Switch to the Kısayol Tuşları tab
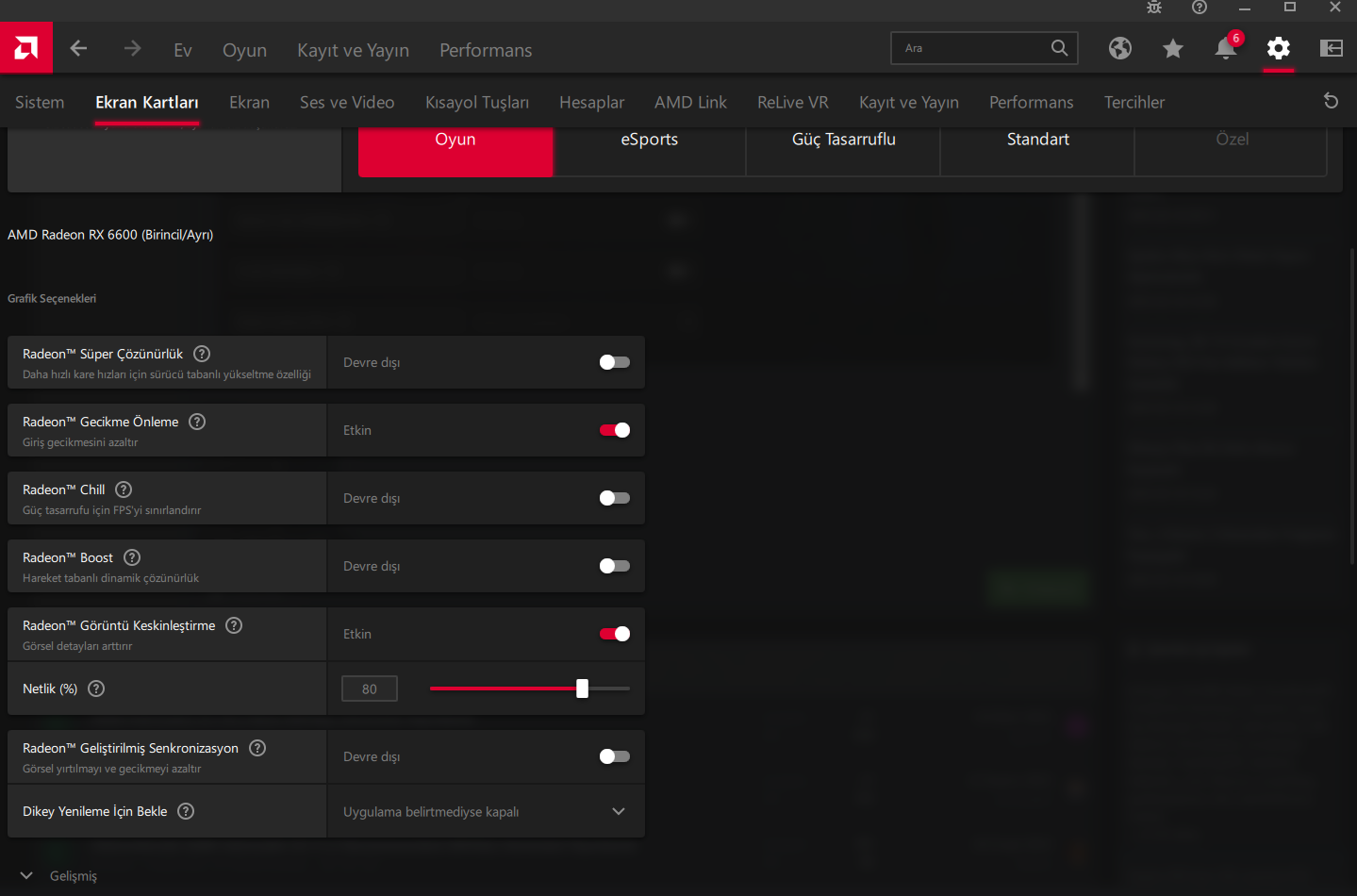 (477, 102)
